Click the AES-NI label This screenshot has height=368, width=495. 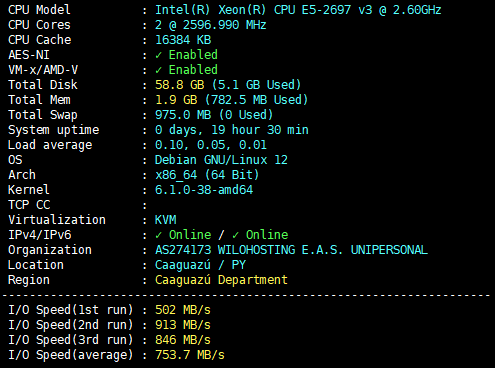click(29, 55)
